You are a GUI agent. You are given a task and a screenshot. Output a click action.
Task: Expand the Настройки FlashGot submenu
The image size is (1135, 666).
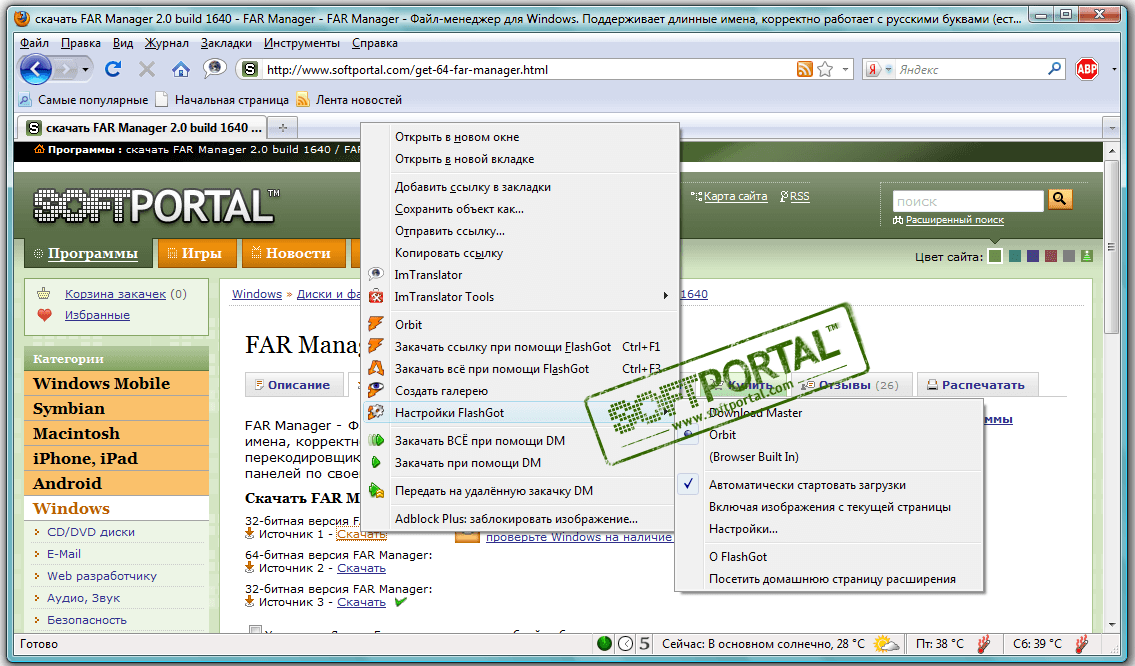(x=519, y=413)
